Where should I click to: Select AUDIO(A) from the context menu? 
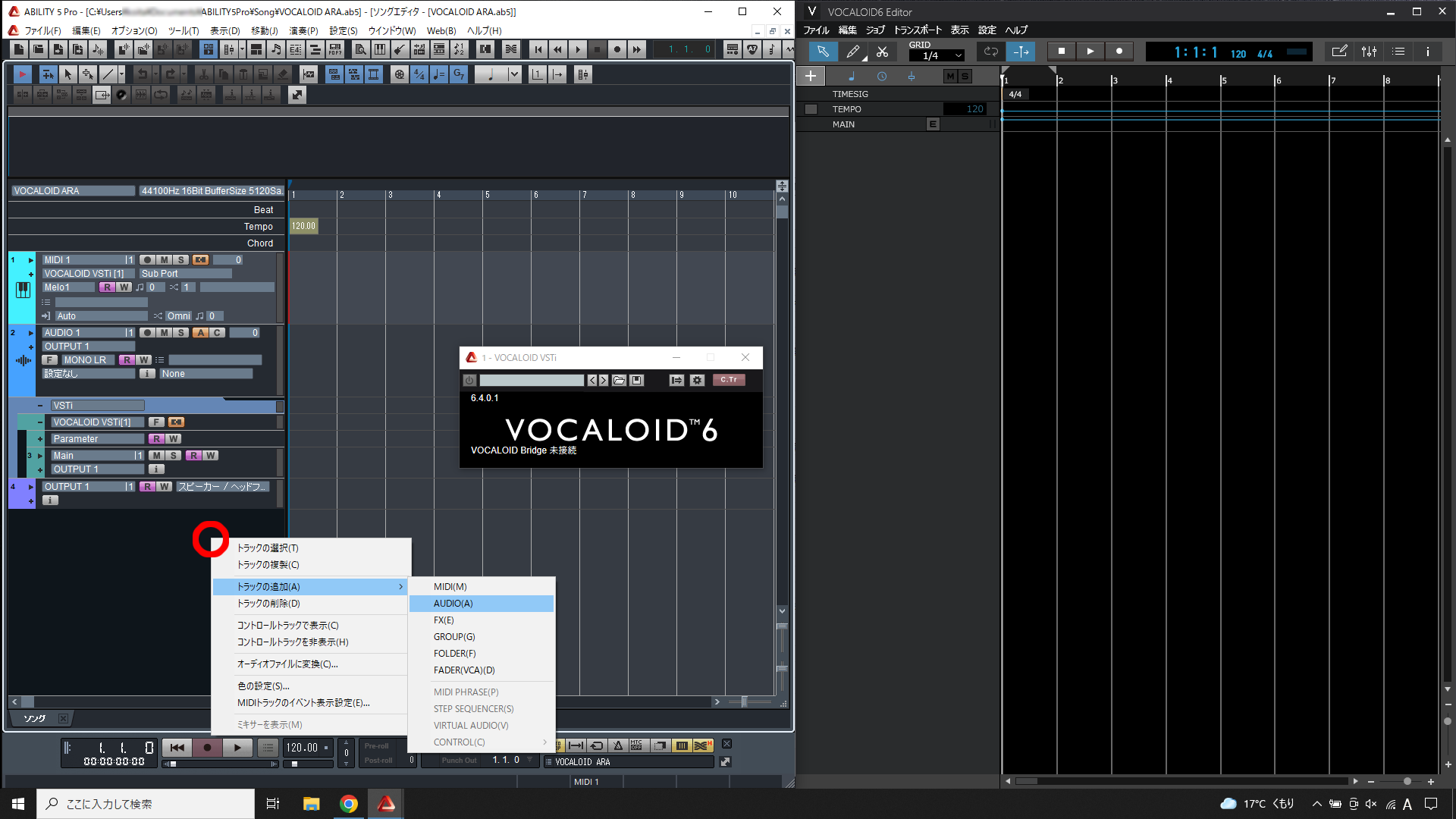click(x=452, y=603)
